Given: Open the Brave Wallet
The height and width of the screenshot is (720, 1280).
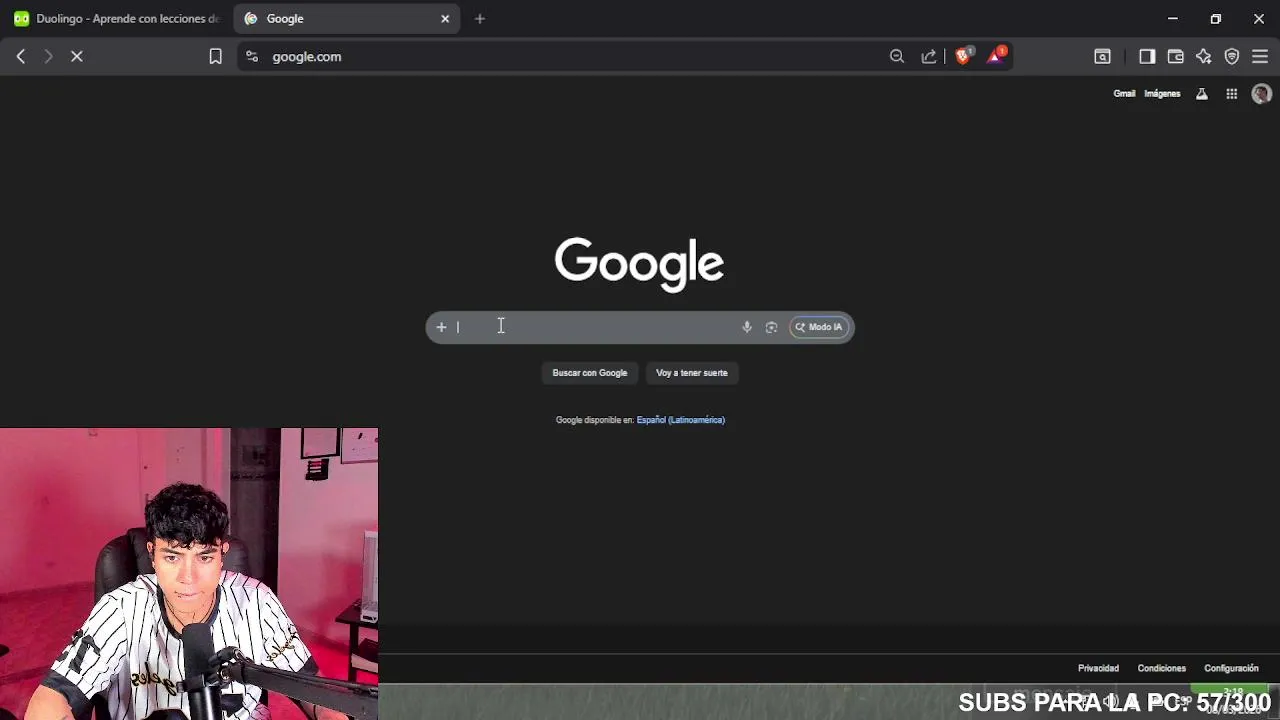Looking at the screenshot, I should [x=1175, y=57].
